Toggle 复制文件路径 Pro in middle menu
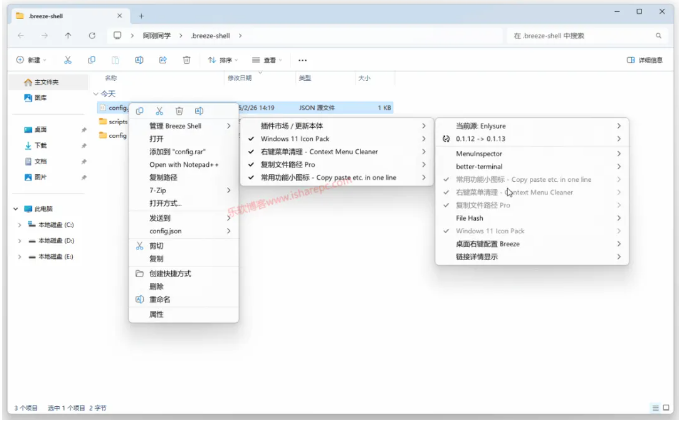 (x=336, y=164)
